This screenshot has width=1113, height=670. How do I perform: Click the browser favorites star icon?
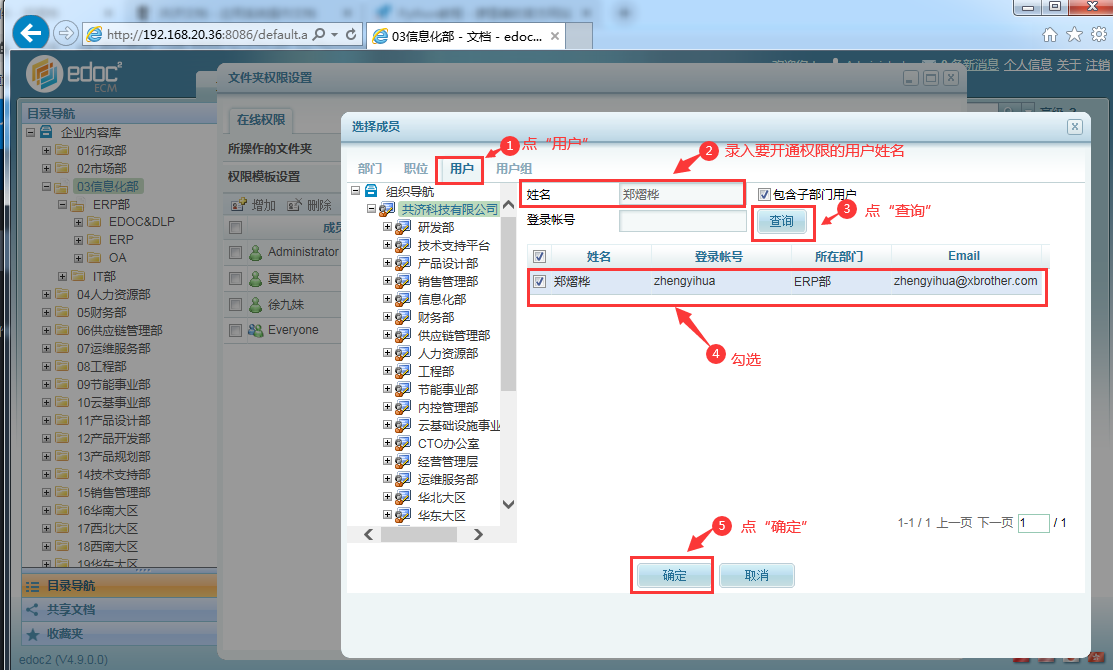click(1074, 34)
